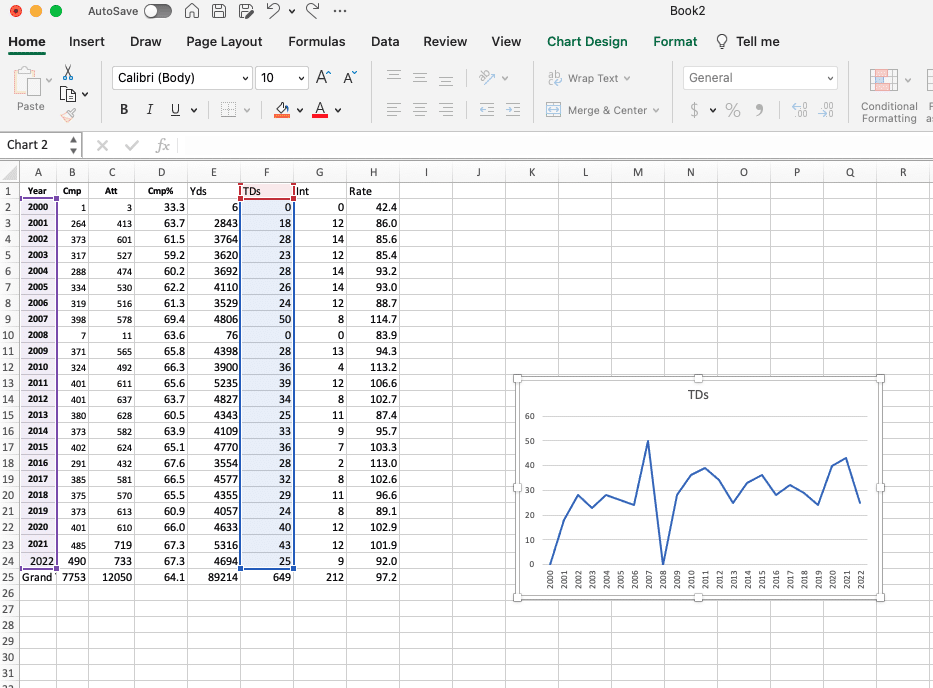This screenshot has width=933, height=688.
Task: Apply the red Font Color swatch
Action: 320,110
